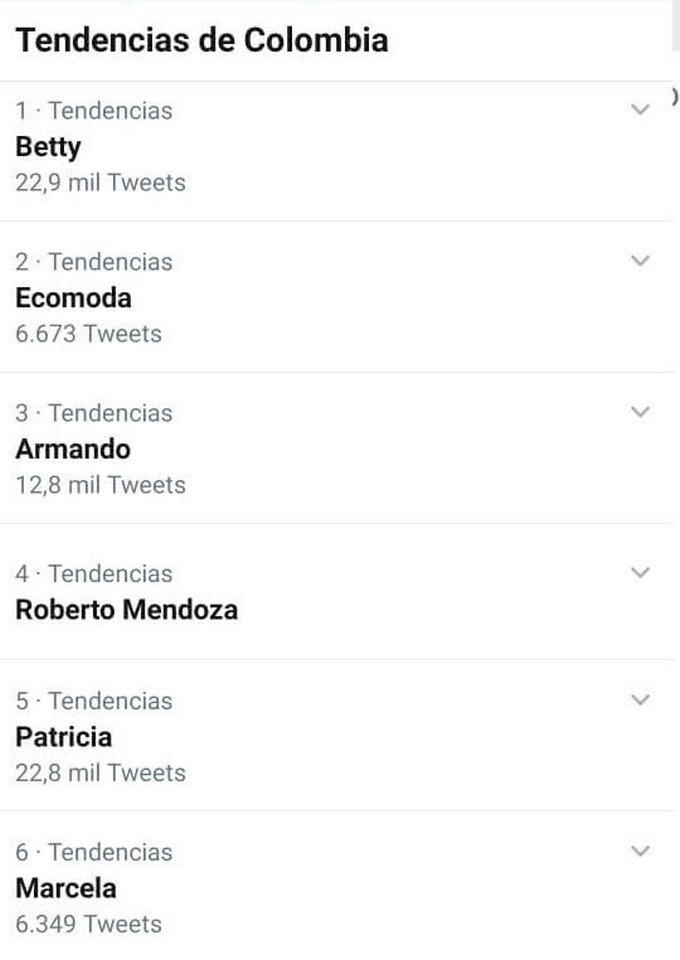Tap the 6.349 Tweets count under Marcela
The height and width of the screenshot is (960, 680).
pyautogui.click(x=88, y=924)
